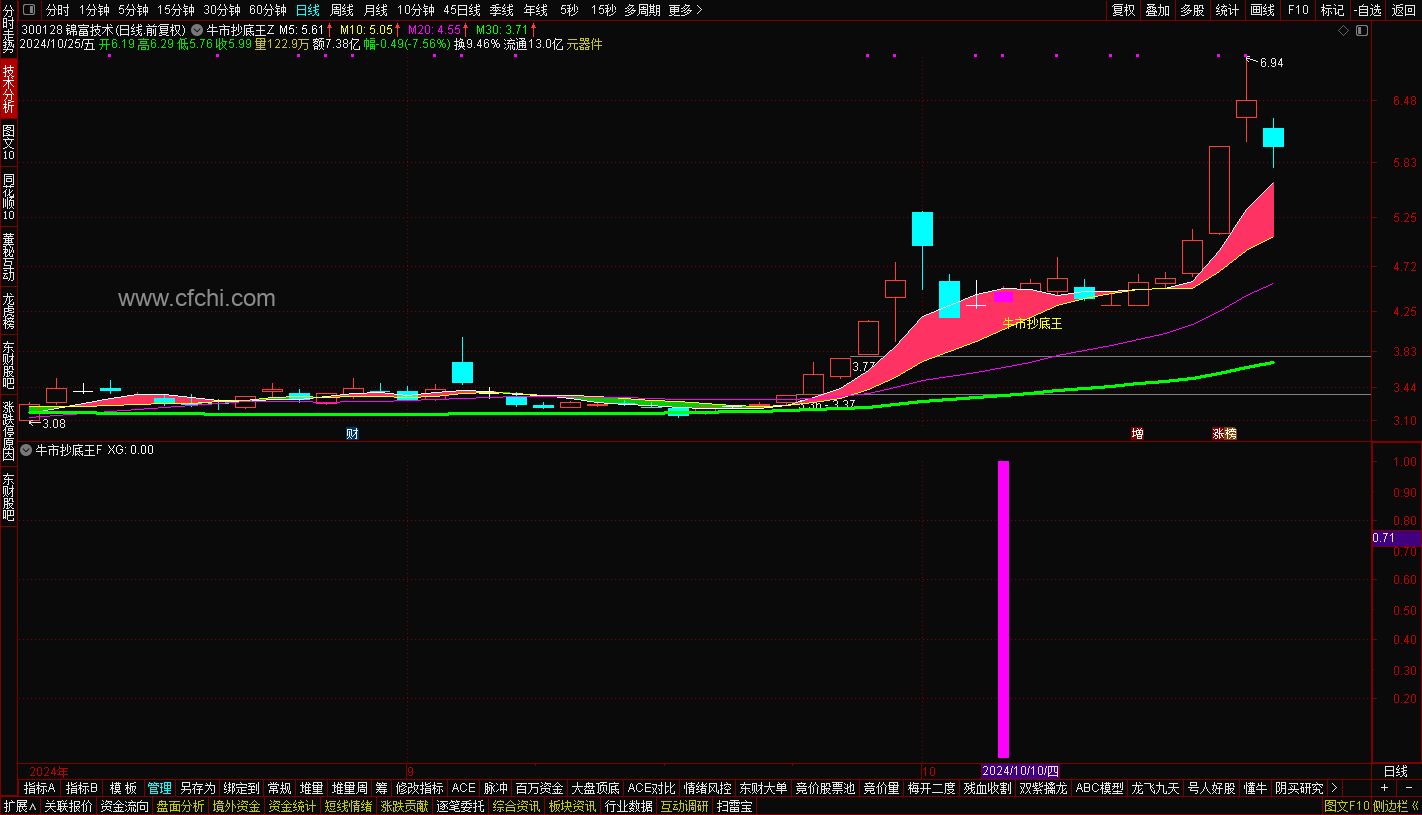Click the 叠加 overlay button
Viewport: 1422px width, 815px height.
pos(1158,10)
